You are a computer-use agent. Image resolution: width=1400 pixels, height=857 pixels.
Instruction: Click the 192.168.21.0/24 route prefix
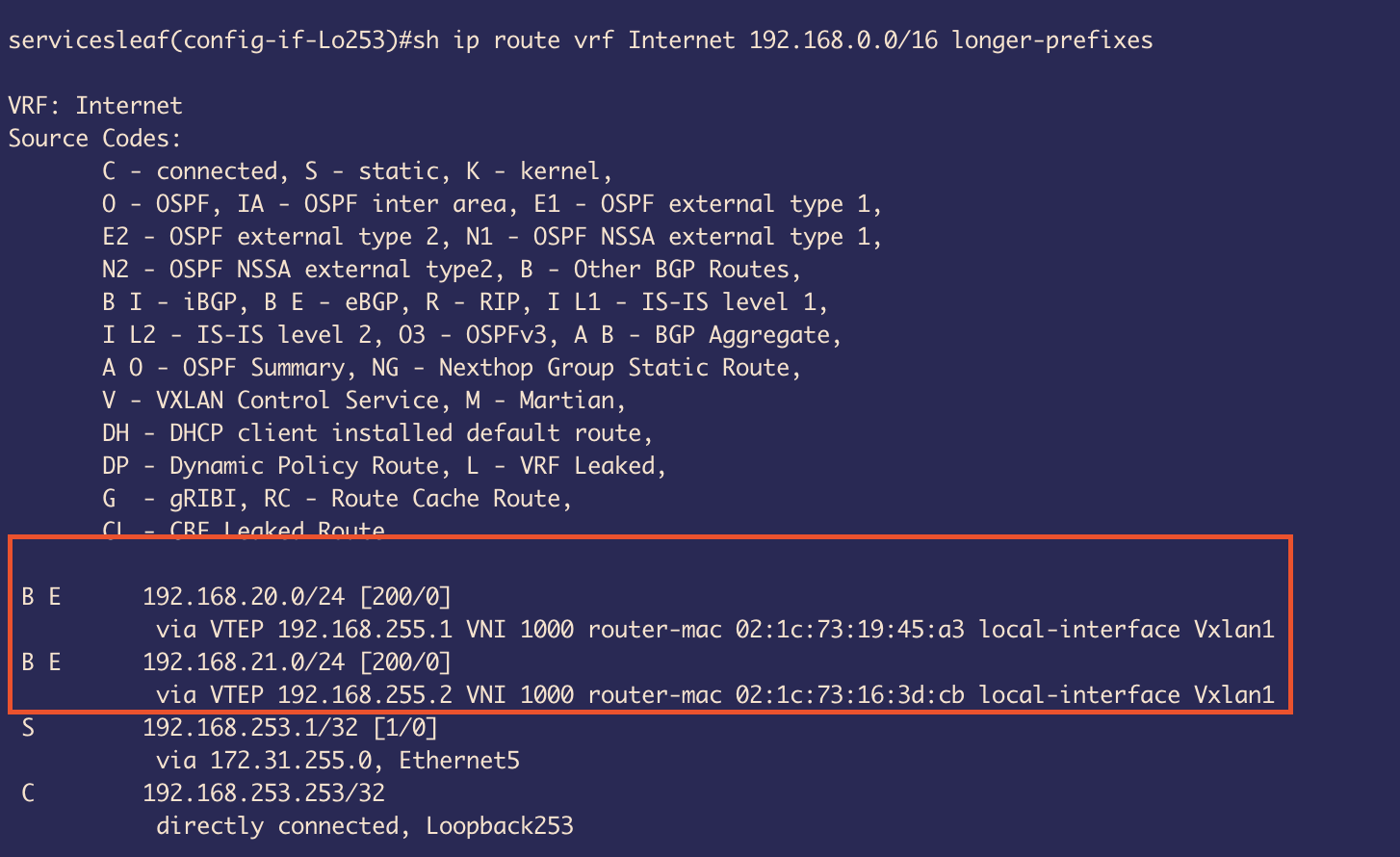click(x=244, y=662)
